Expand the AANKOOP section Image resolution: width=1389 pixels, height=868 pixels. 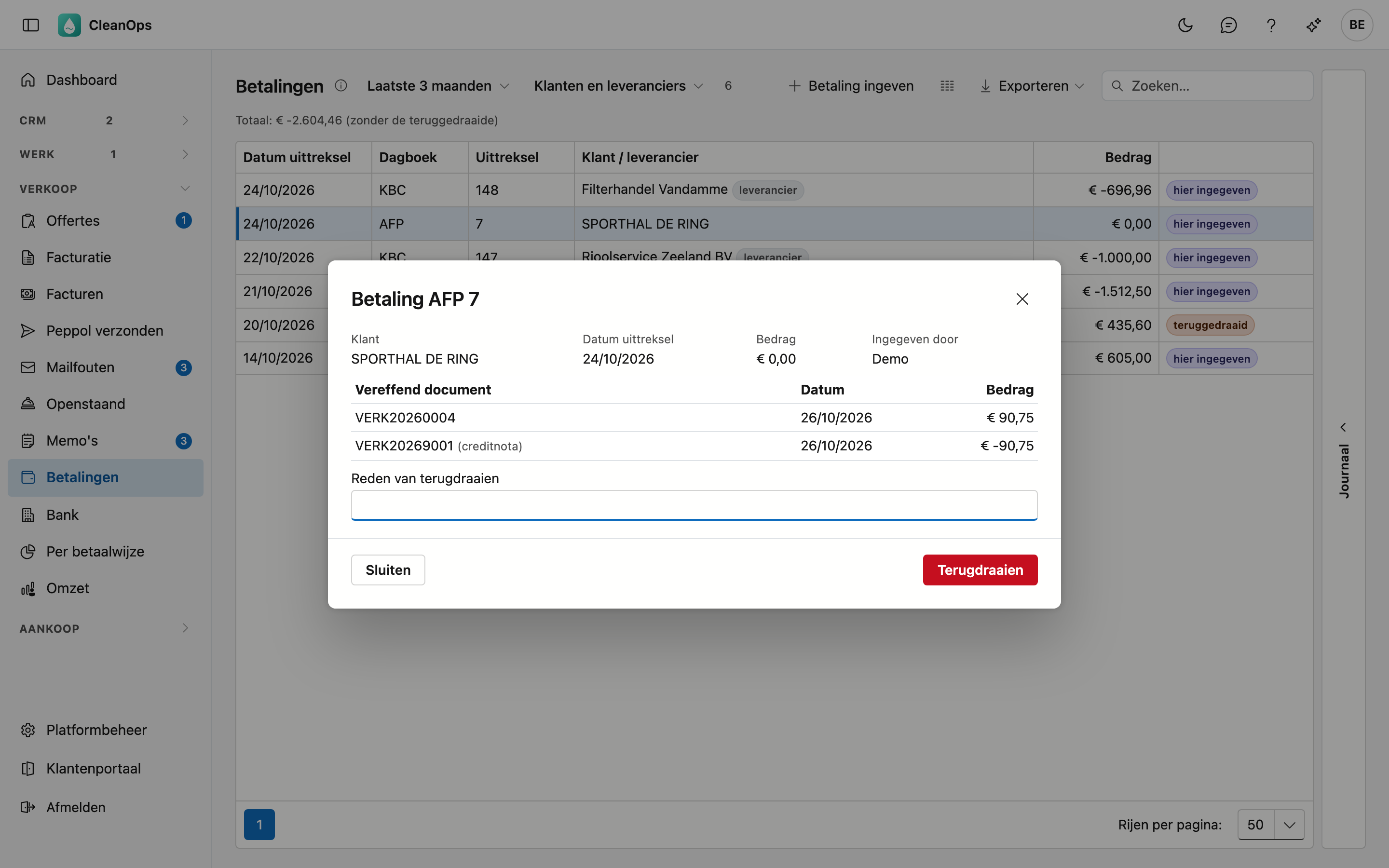(x=106, y=629)
